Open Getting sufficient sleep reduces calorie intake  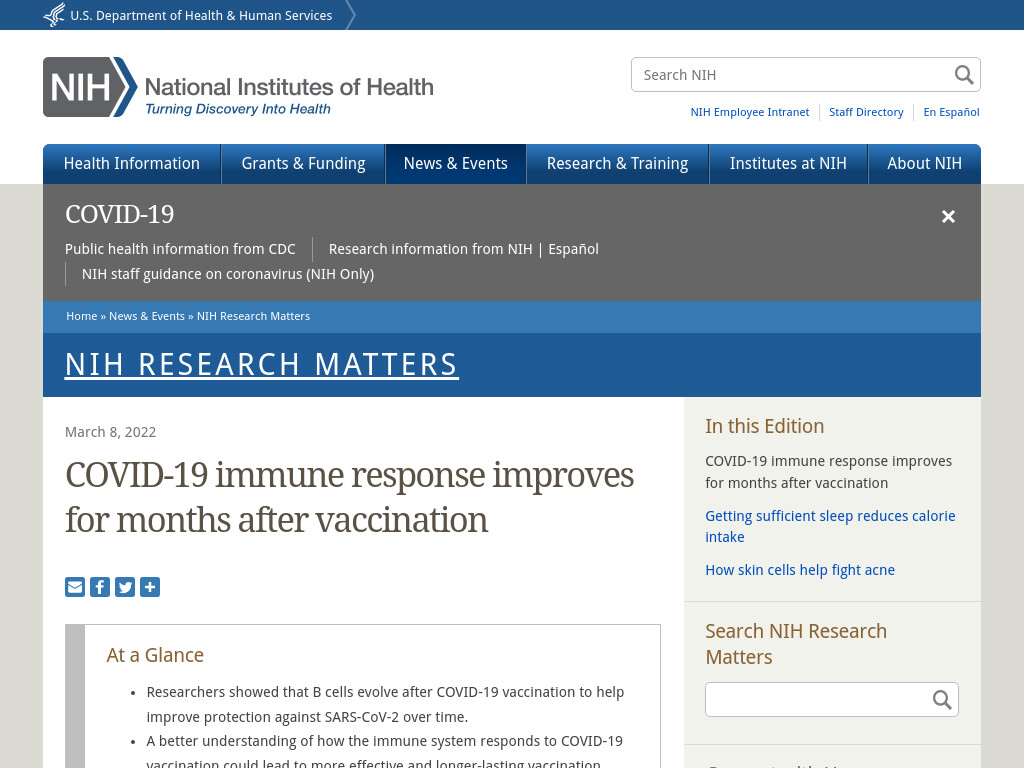(x=830, y=526)
